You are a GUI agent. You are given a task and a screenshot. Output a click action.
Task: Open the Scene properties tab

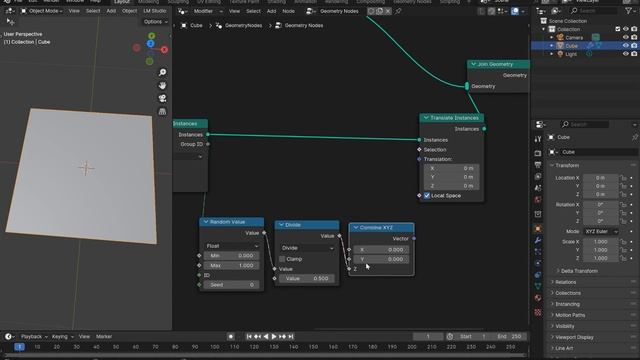click(x=538, y=188)
